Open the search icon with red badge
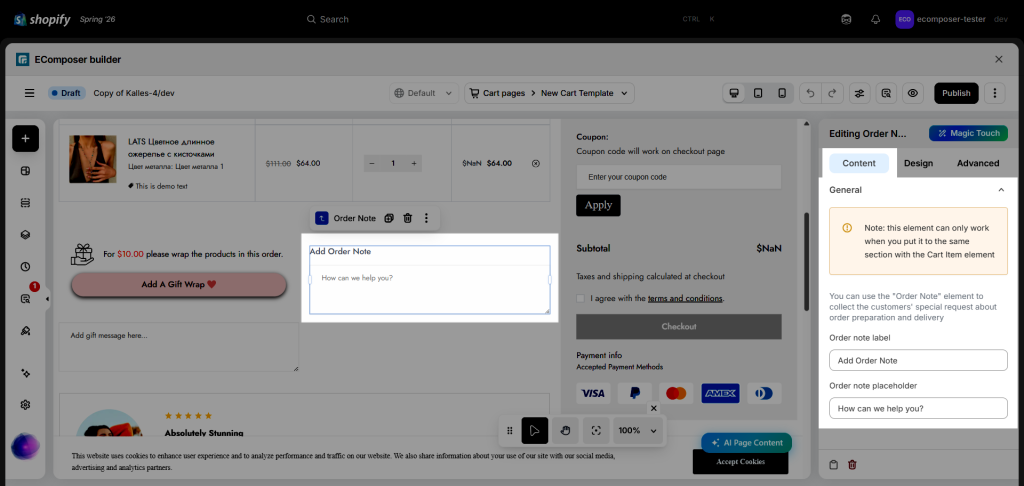The image size is (1024, 486). click(25, 299)
